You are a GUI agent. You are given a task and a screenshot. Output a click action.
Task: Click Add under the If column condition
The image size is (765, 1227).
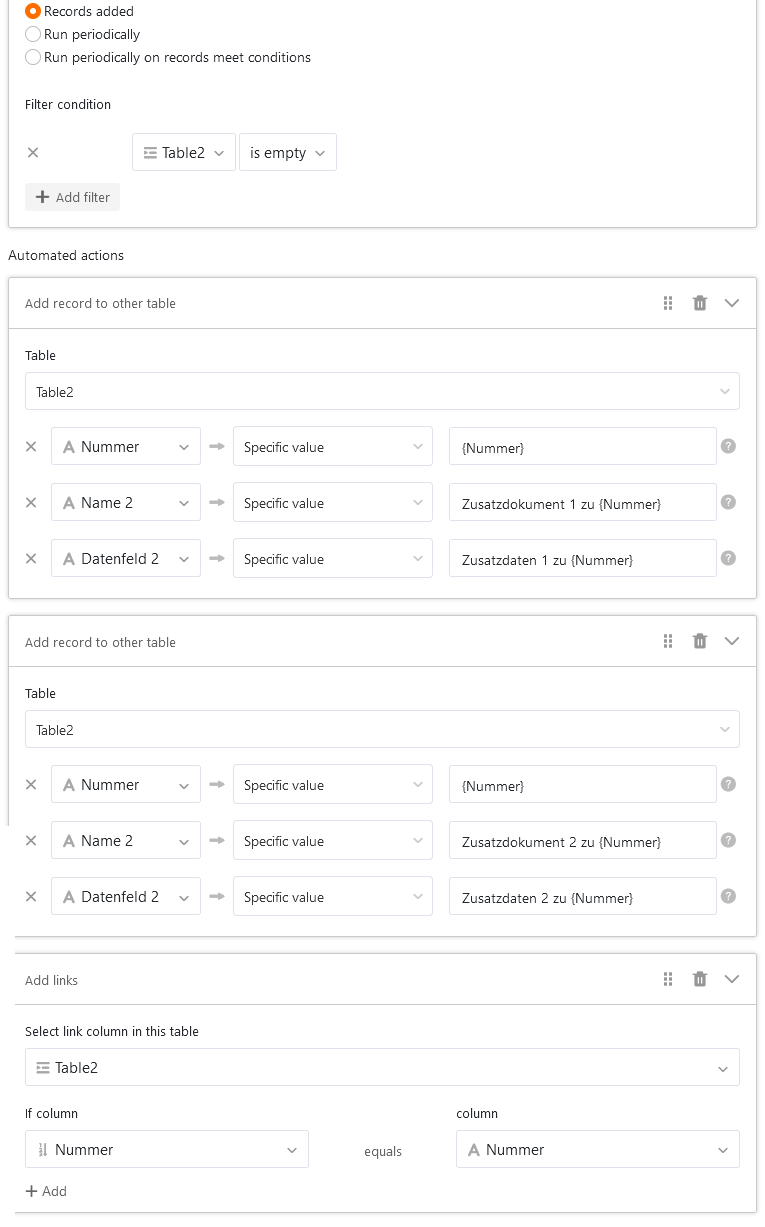click(46, 1191)
